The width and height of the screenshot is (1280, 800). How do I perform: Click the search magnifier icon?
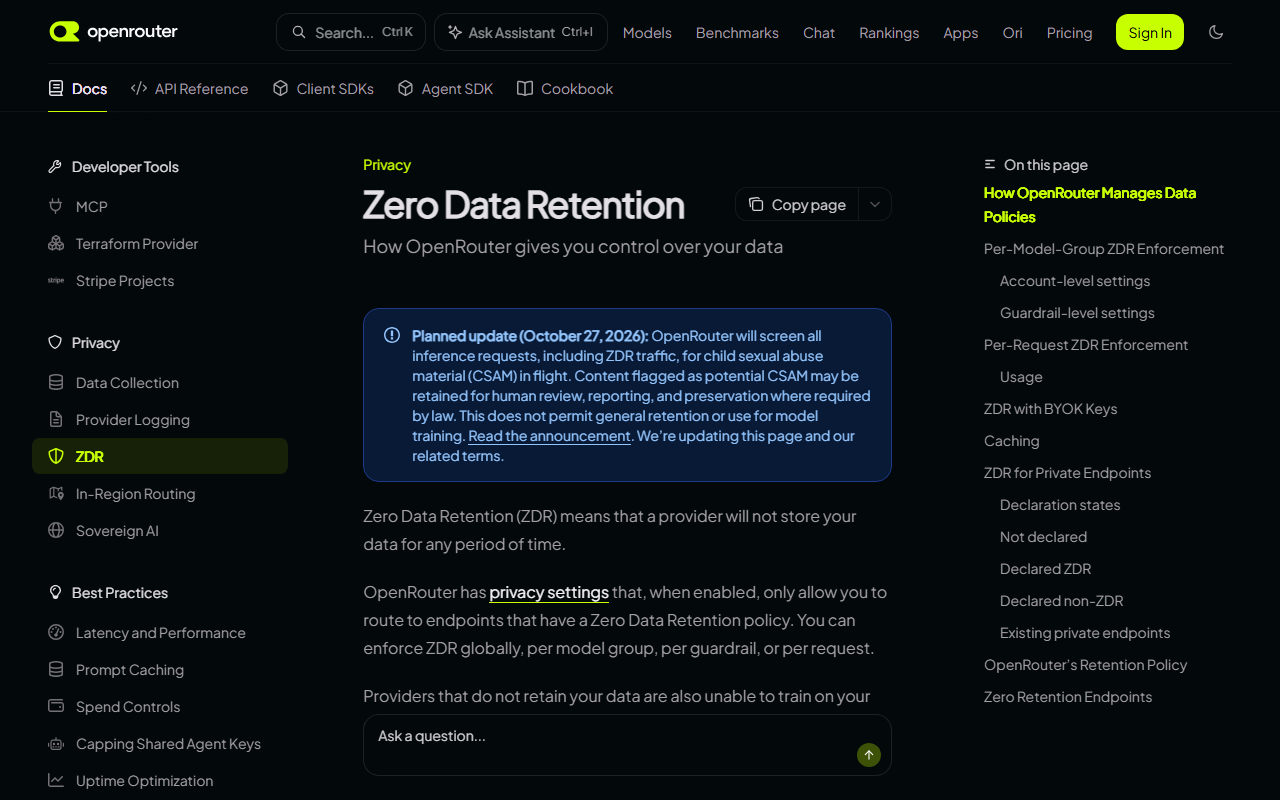(299, 32)
